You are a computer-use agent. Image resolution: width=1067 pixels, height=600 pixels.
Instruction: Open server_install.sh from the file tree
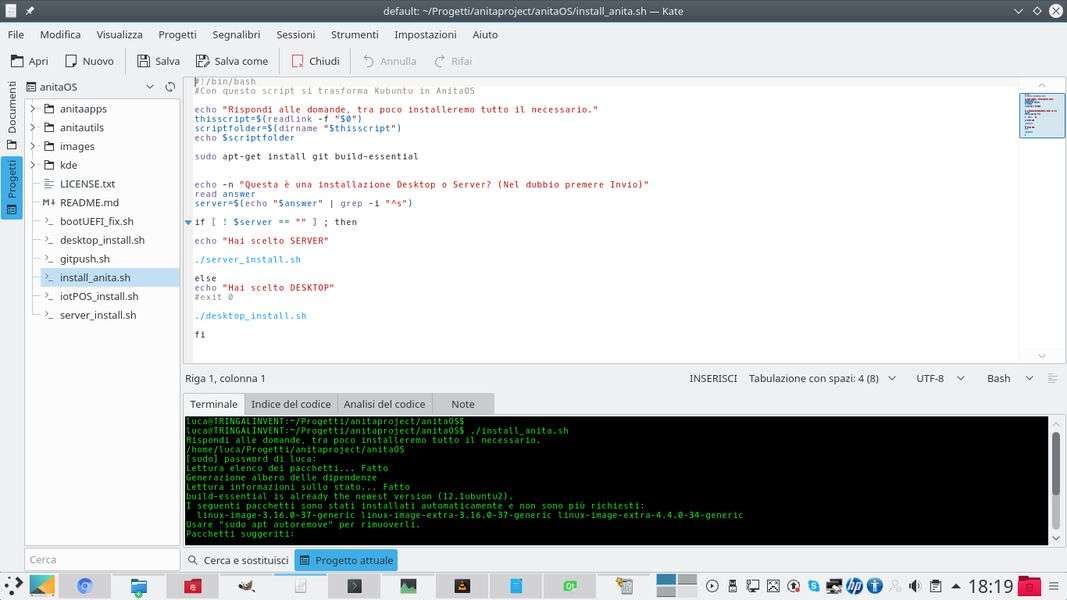click(x=97, y=315)
